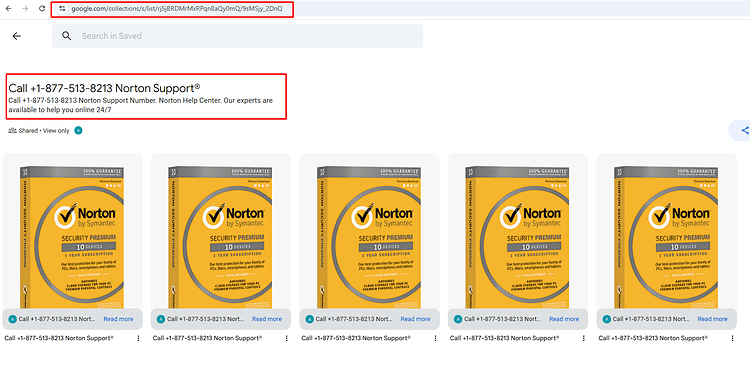This screenshot has width=750, height=386.
Task: Open three-dot menu of second Norton card
Action: click(x=287, y=338)
